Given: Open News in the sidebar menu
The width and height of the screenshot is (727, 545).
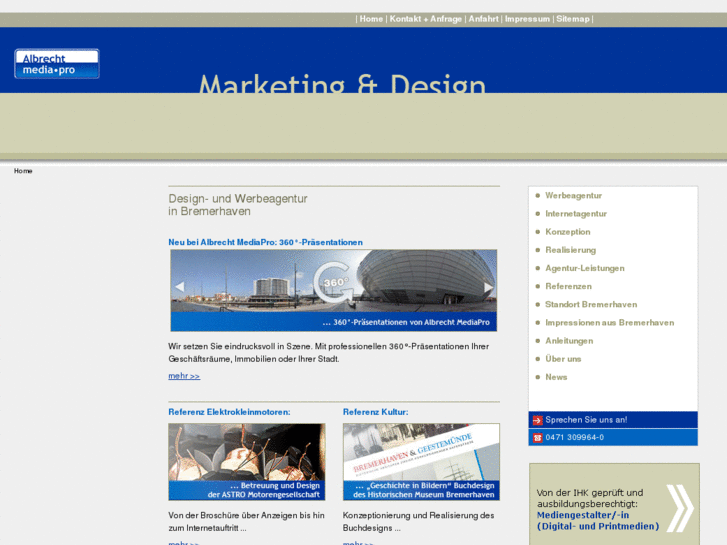Looking at the screenshot, I should 556,377.
